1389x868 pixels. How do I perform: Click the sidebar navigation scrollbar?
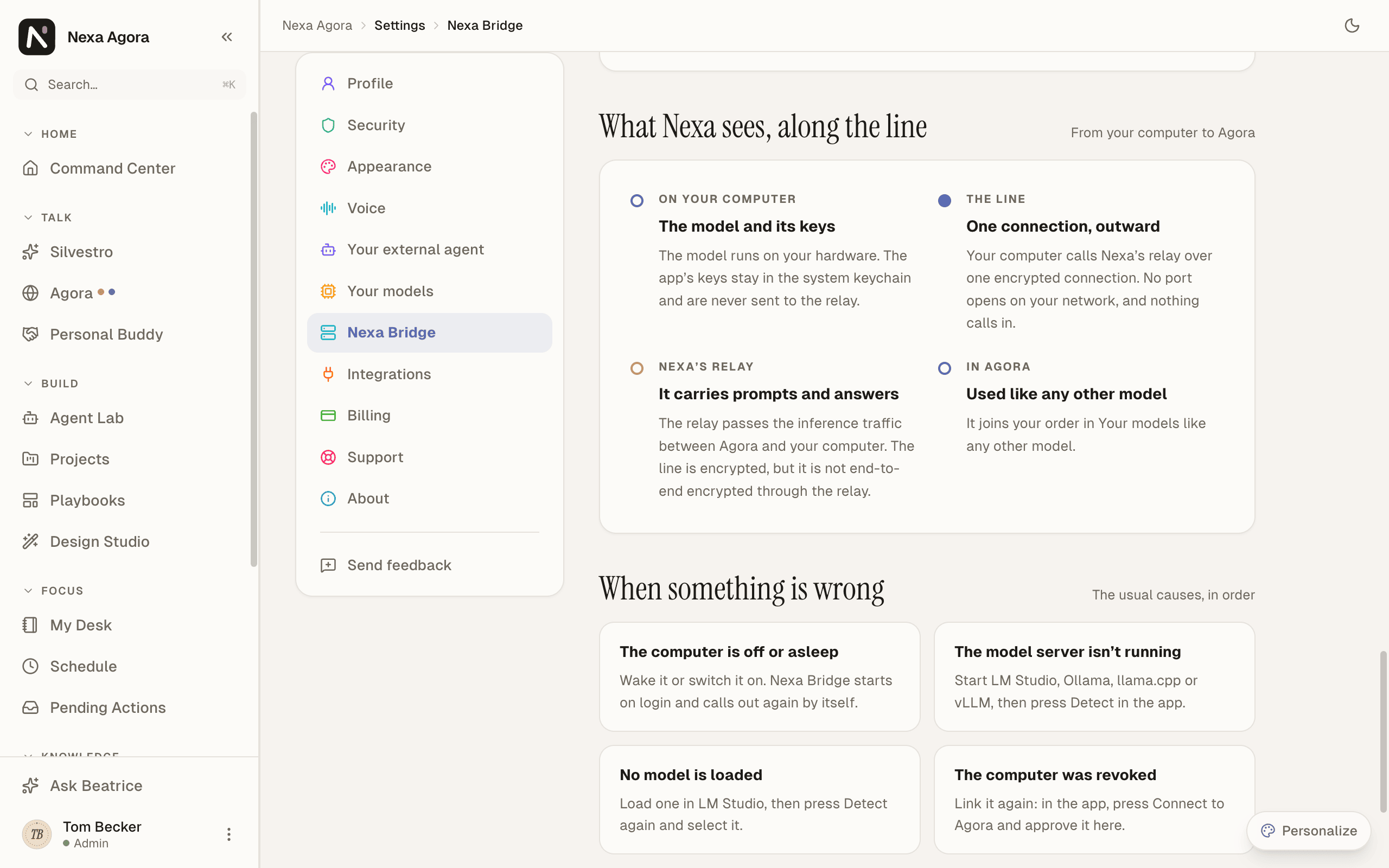click(254, 339)
